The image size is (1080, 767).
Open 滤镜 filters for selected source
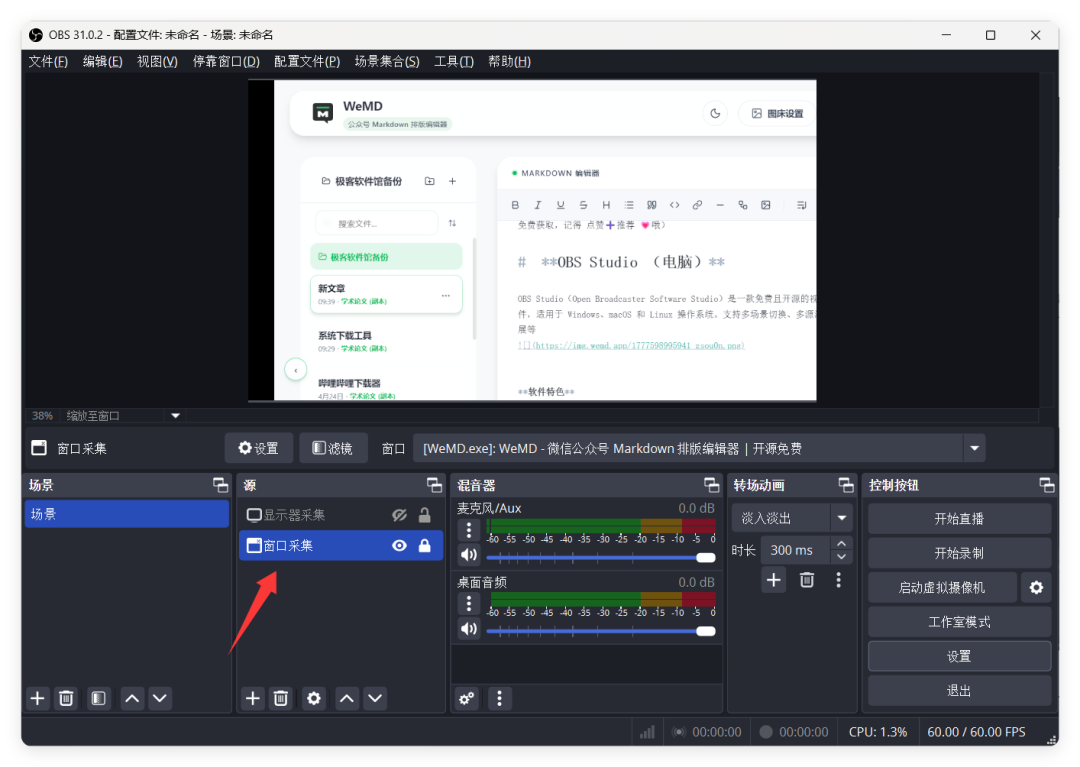tap(333, 448)
